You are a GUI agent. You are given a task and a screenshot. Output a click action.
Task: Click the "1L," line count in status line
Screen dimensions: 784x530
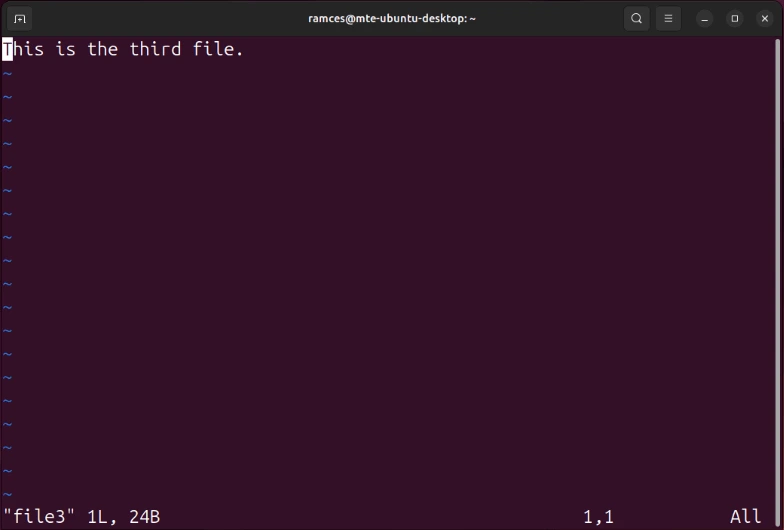[x=102, y=516]
